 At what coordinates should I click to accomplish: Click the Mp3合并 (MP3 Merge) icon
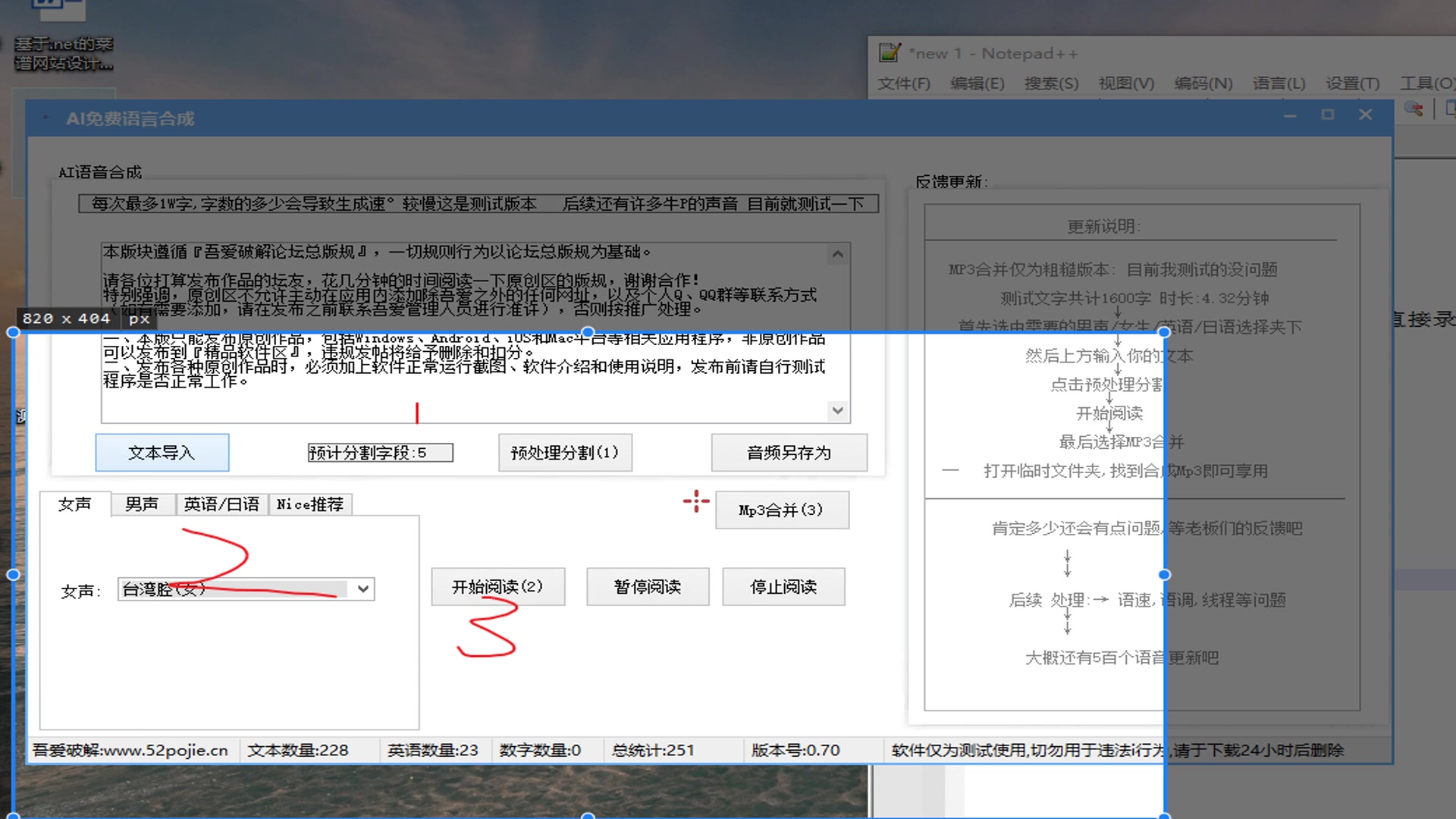coord(780,510)
